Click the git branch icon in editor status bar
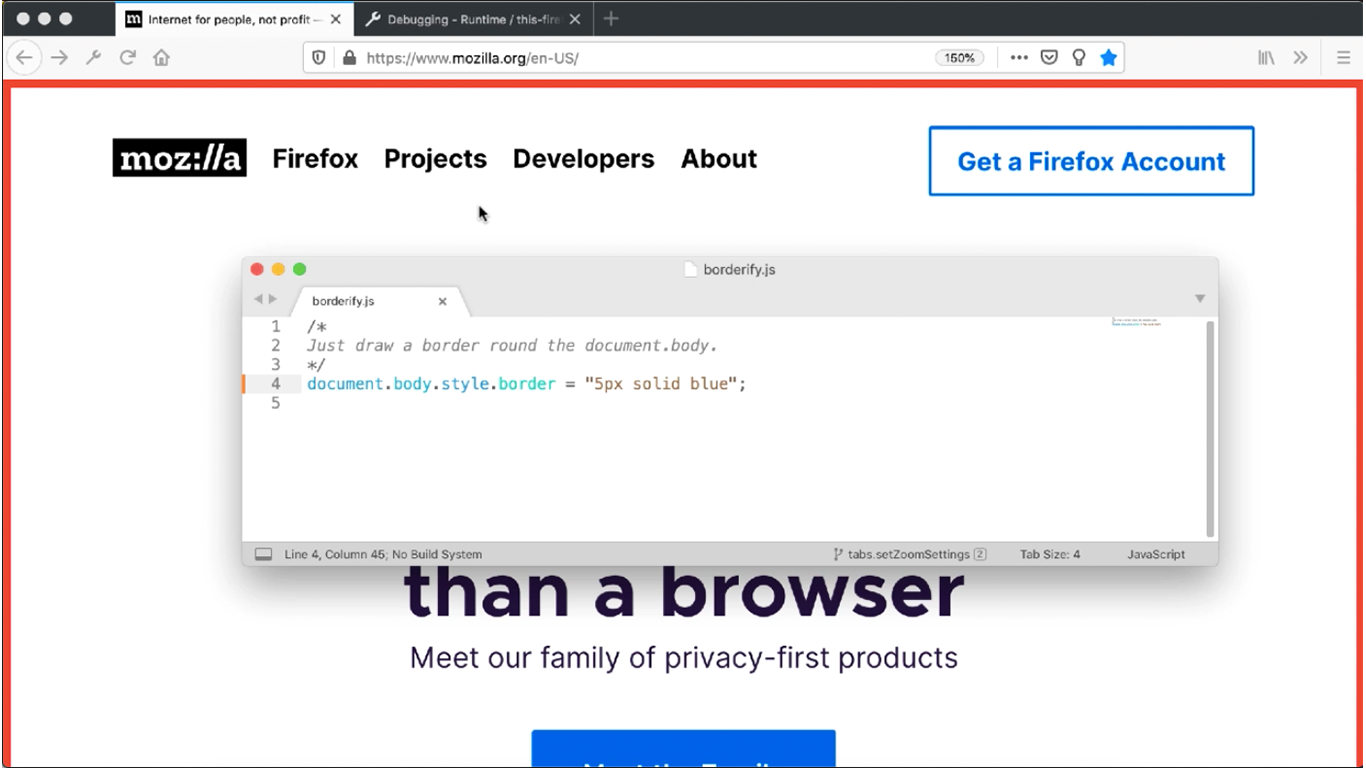Viewport: 1366px width, 768px height. (836, 554)
